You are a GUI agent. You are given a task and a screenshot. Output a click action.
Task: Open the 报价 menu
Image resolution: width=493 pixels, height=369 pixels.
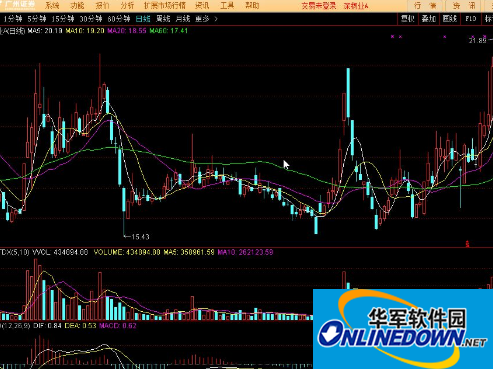(x=102, y=5)
